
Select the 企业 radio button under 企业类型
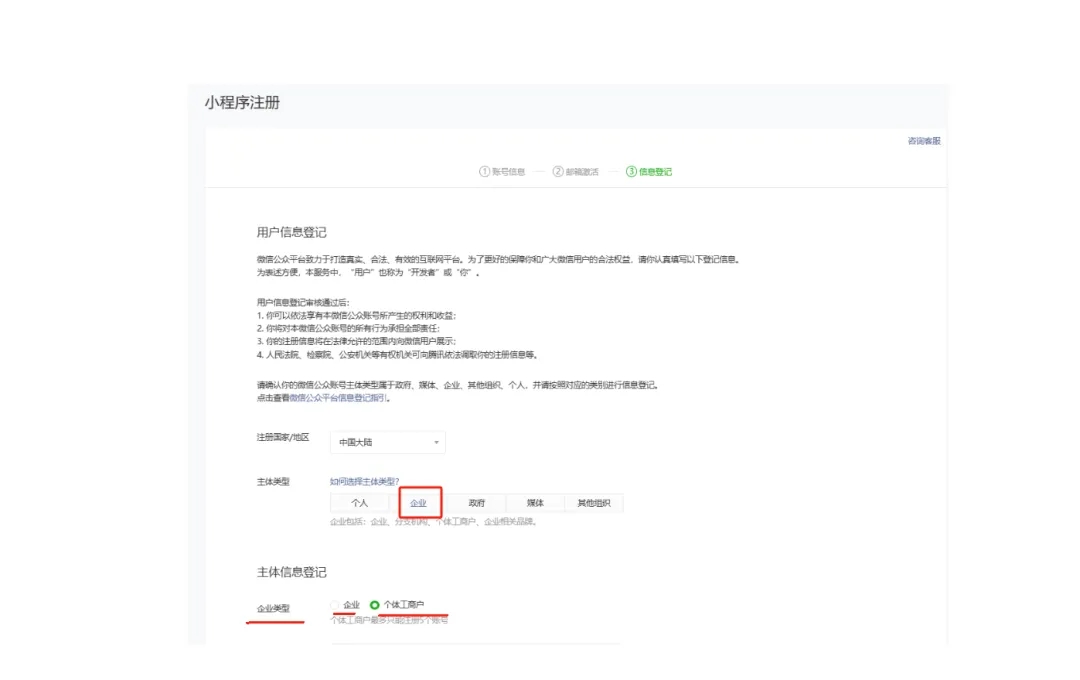pos(336,605)
